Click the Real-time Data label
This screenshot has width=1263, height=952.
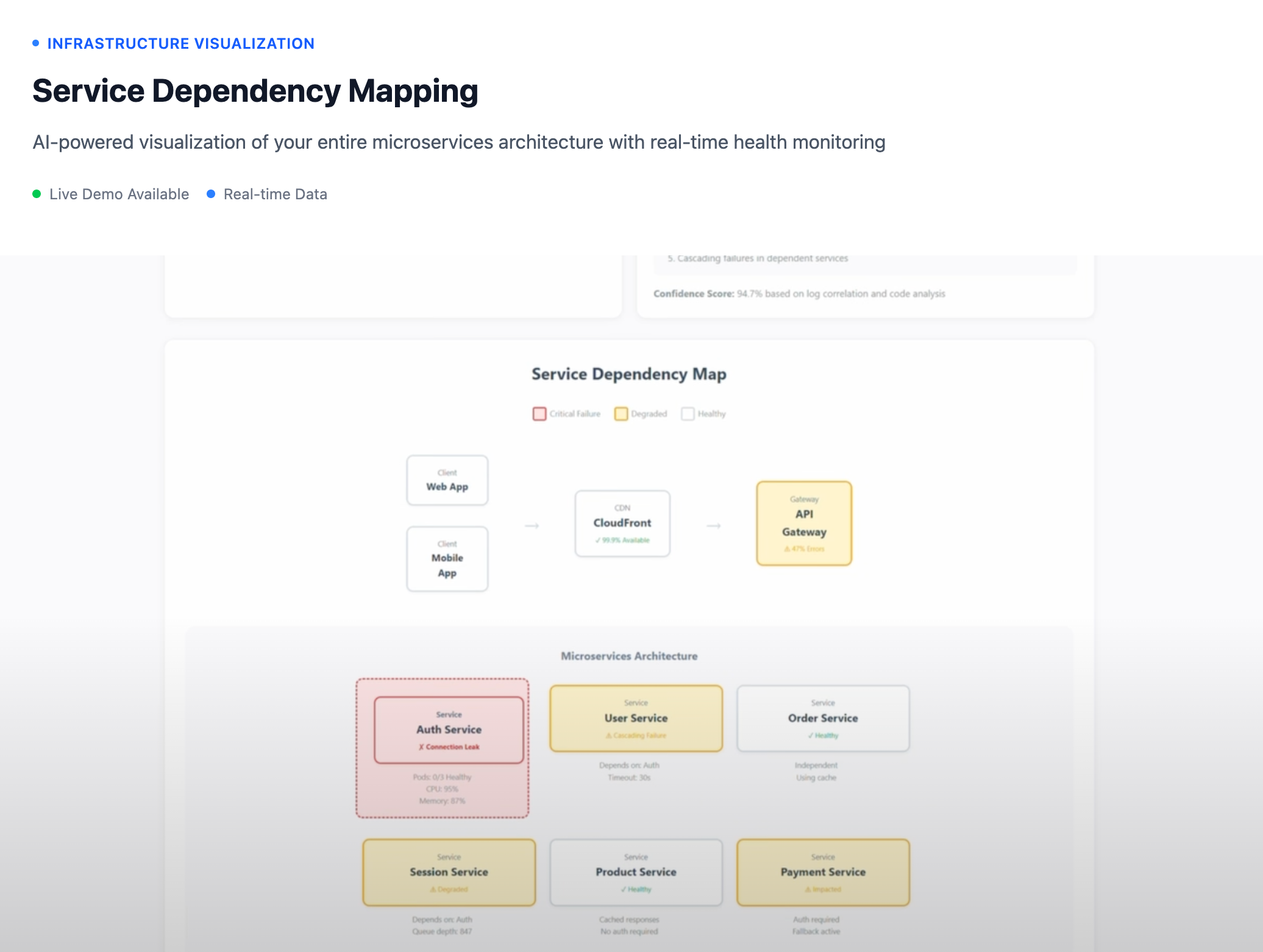point(275,194)
